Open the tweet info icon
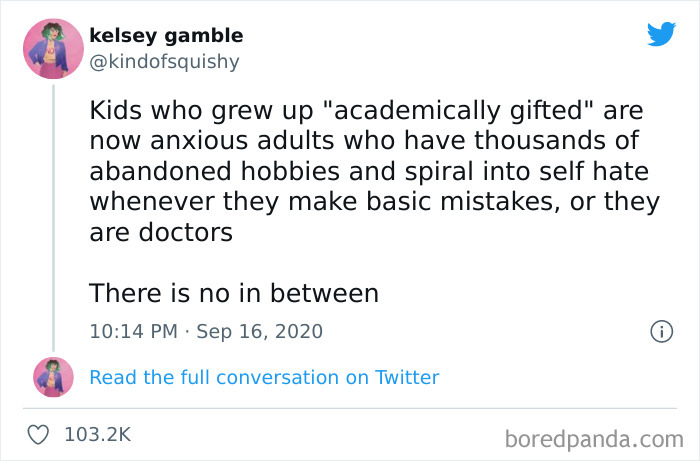The image size is (700, 461). click(x=660, y=330)
